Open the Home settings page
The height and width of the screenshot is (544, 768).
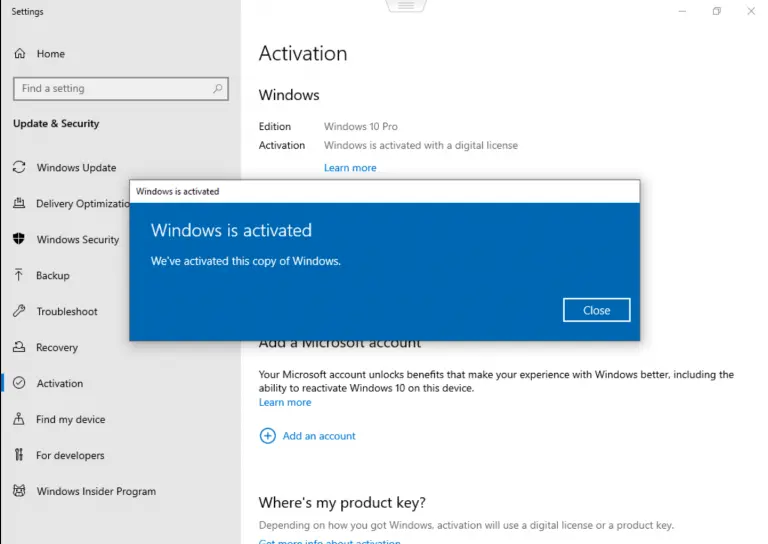[x=50, y=54]
